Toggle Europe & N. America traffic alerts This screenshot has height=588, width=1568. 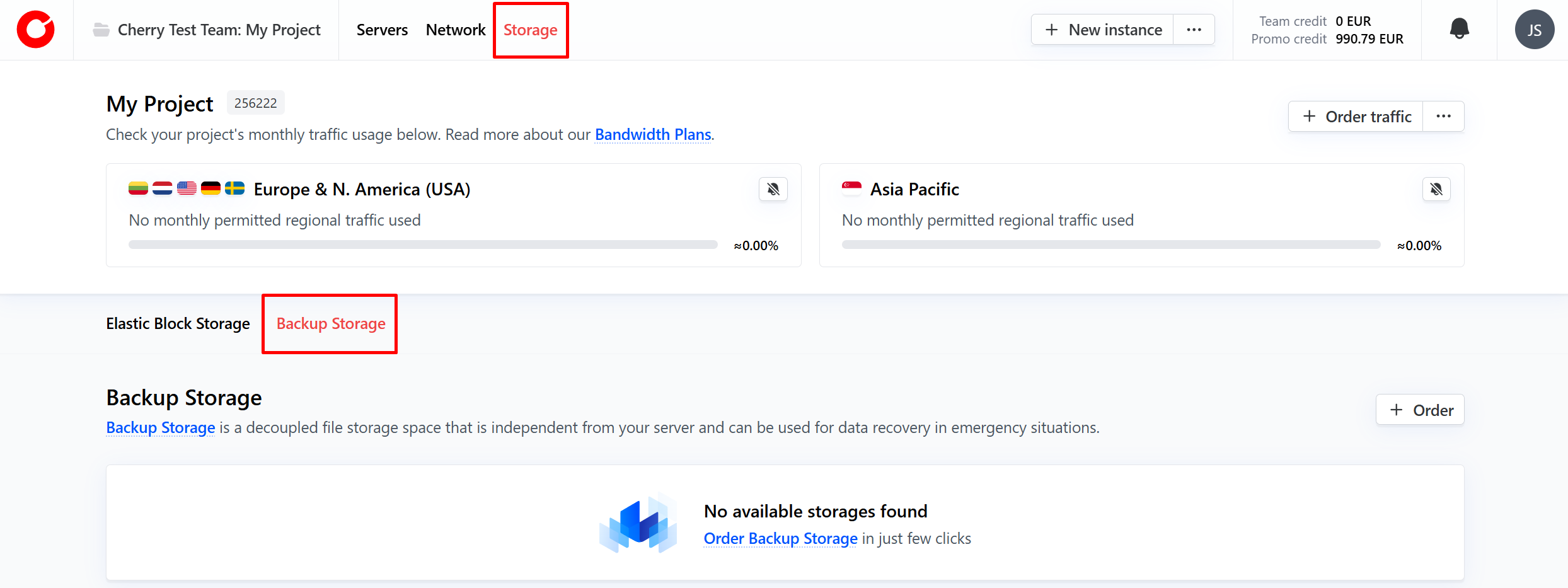(x=773, y=189)
